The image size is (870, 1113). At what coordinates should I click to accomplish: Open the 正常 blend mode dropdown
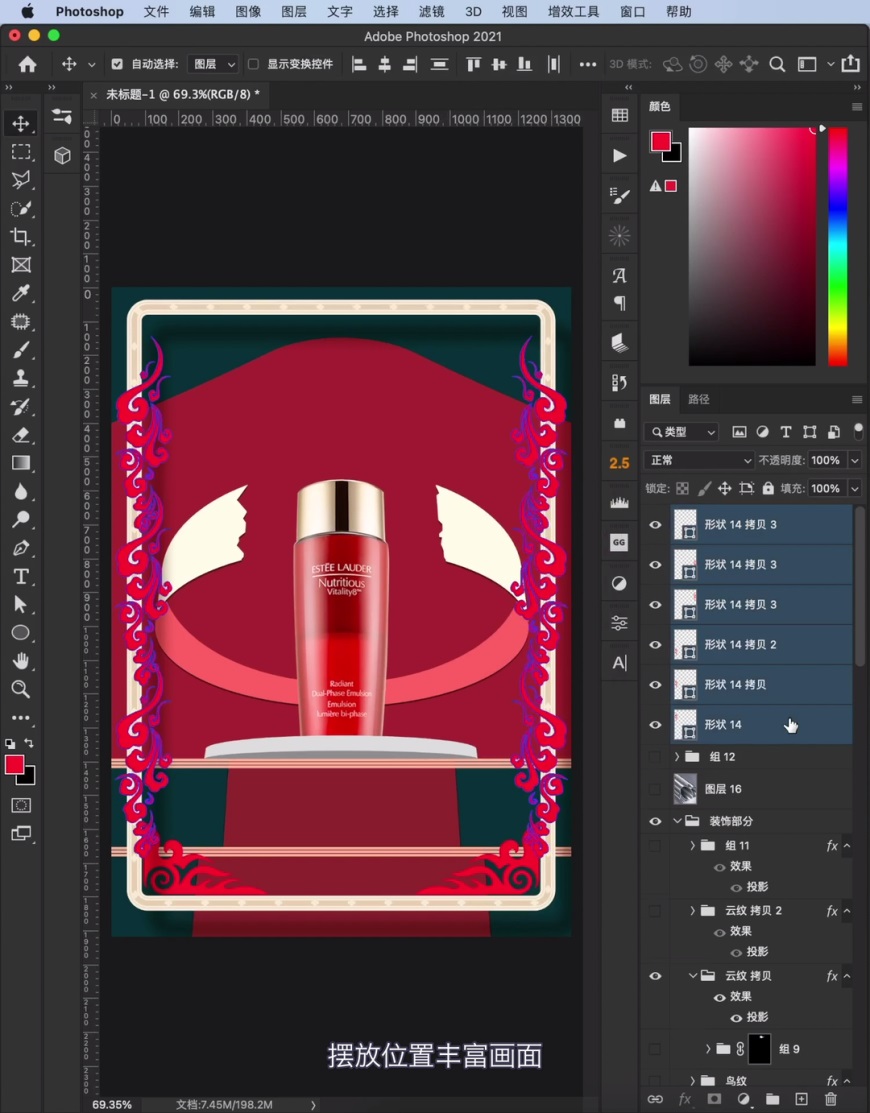point(698,460)
